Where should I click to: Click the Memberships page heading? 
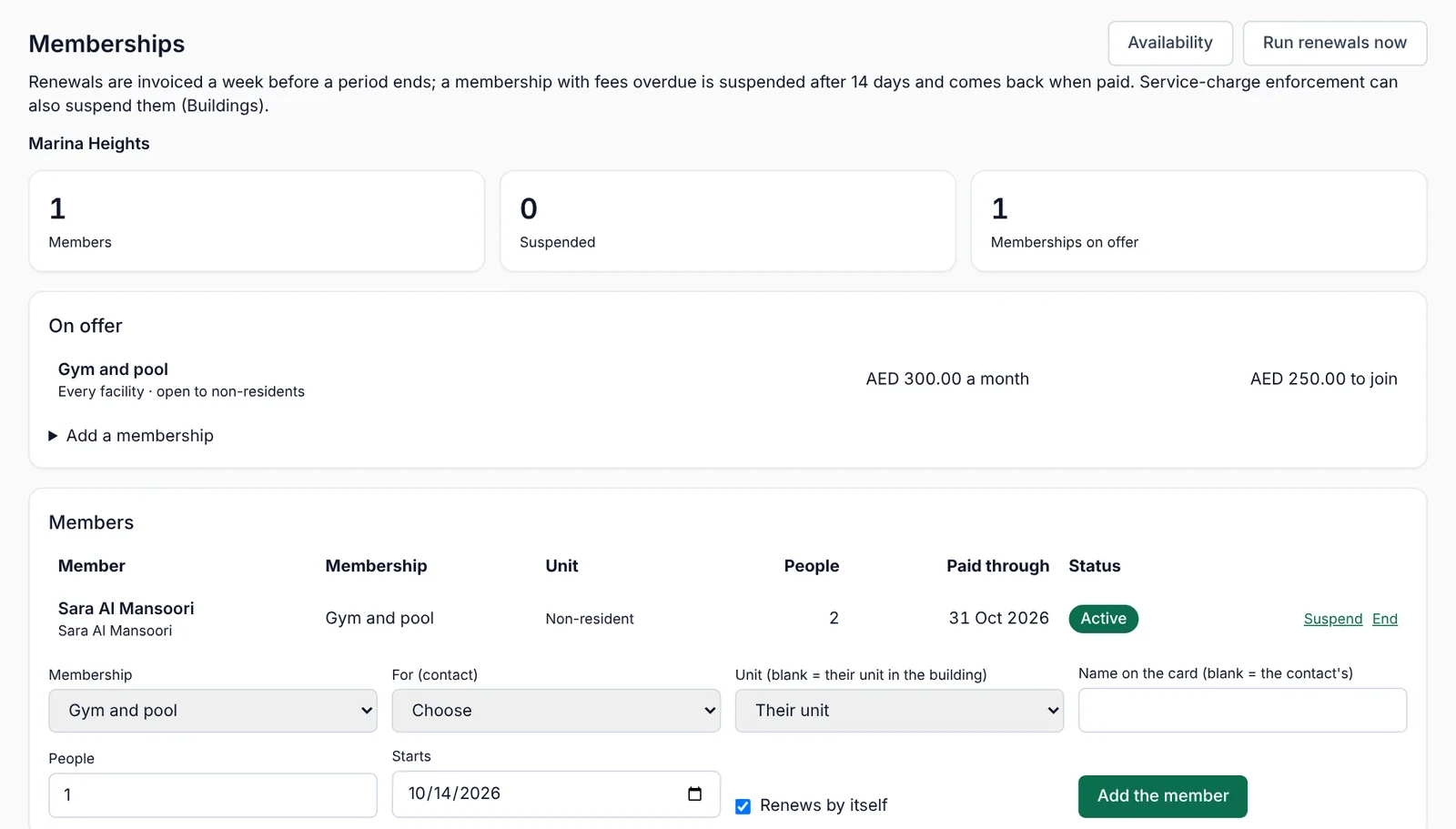tap(106, 44)
